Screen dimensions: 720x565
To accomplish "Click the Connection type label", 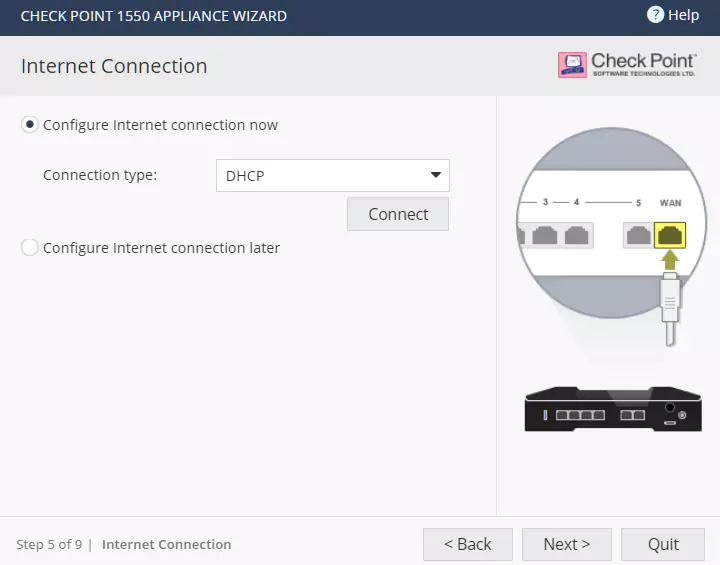I will click(x=100, y=175).
